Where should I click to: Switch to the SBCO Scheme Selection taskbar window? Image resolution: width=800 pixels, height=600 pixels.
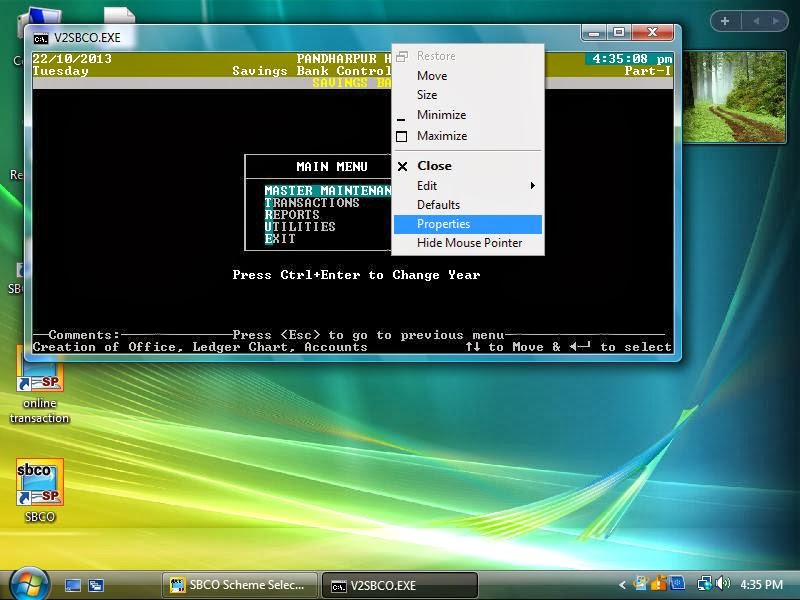pyautogui.click(x=240, y=585)
